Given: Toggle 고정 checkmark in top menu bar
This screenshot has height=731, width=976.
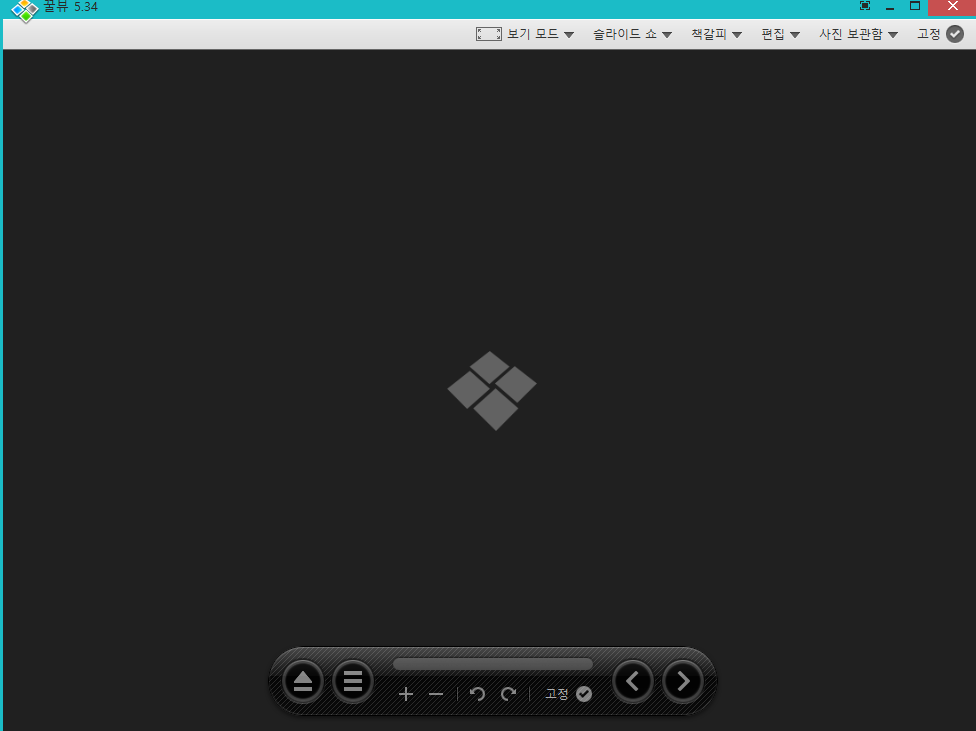Looking at the screenshot, I should pyautogui.click(x=955, y=34).
